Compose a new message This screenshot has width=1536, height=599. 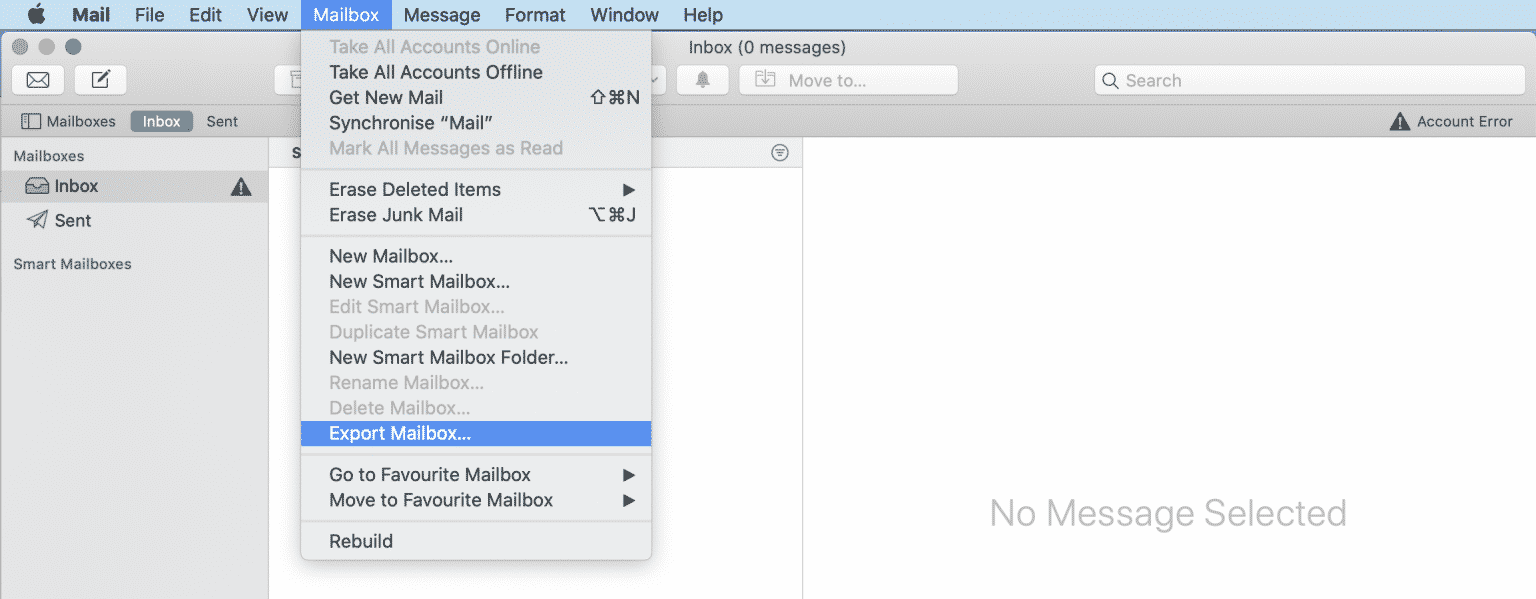coord(100,80)
